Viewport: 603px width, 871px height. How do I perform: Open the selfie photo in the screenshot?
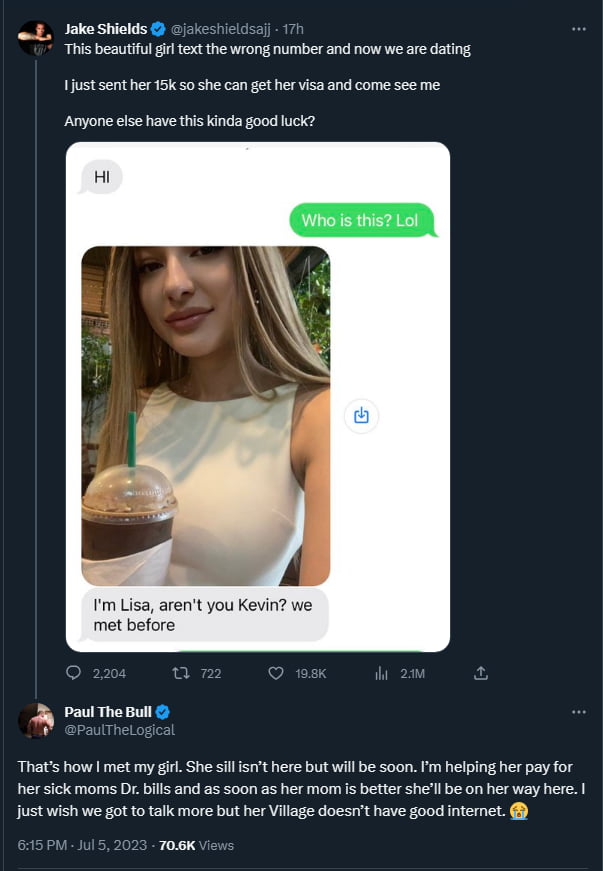pyautogui.click(x=205, y=415)
